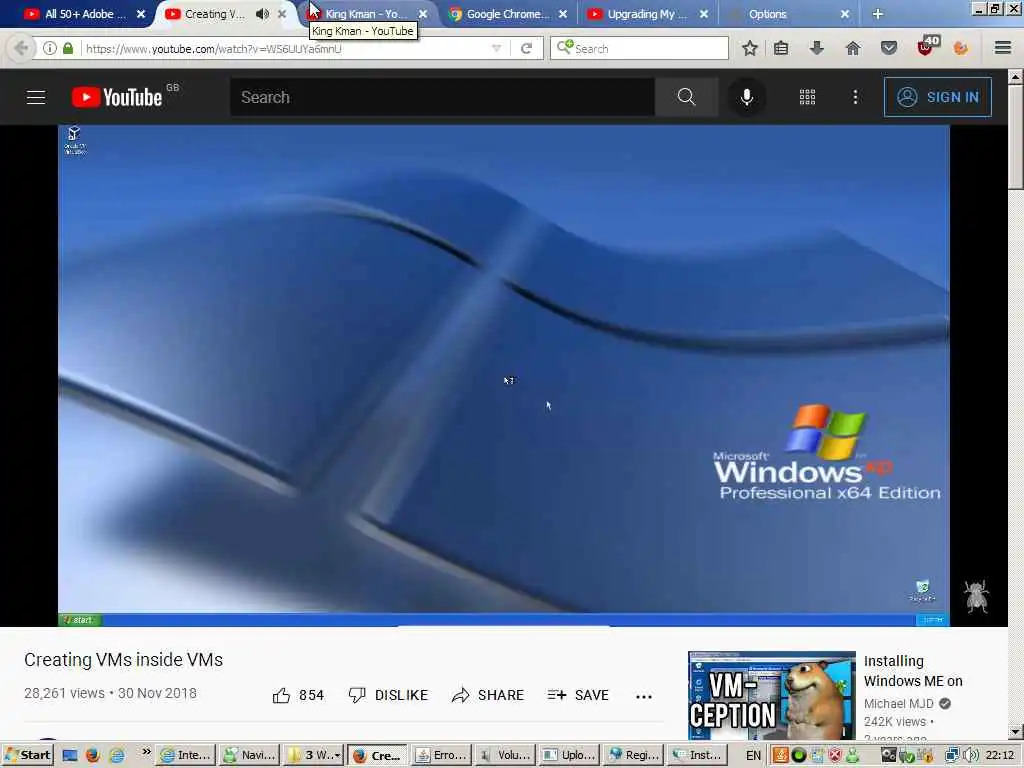Click the YouTube search magnifier button
The width and height of the screenshot is (1024, 768).
pos(686,97)
